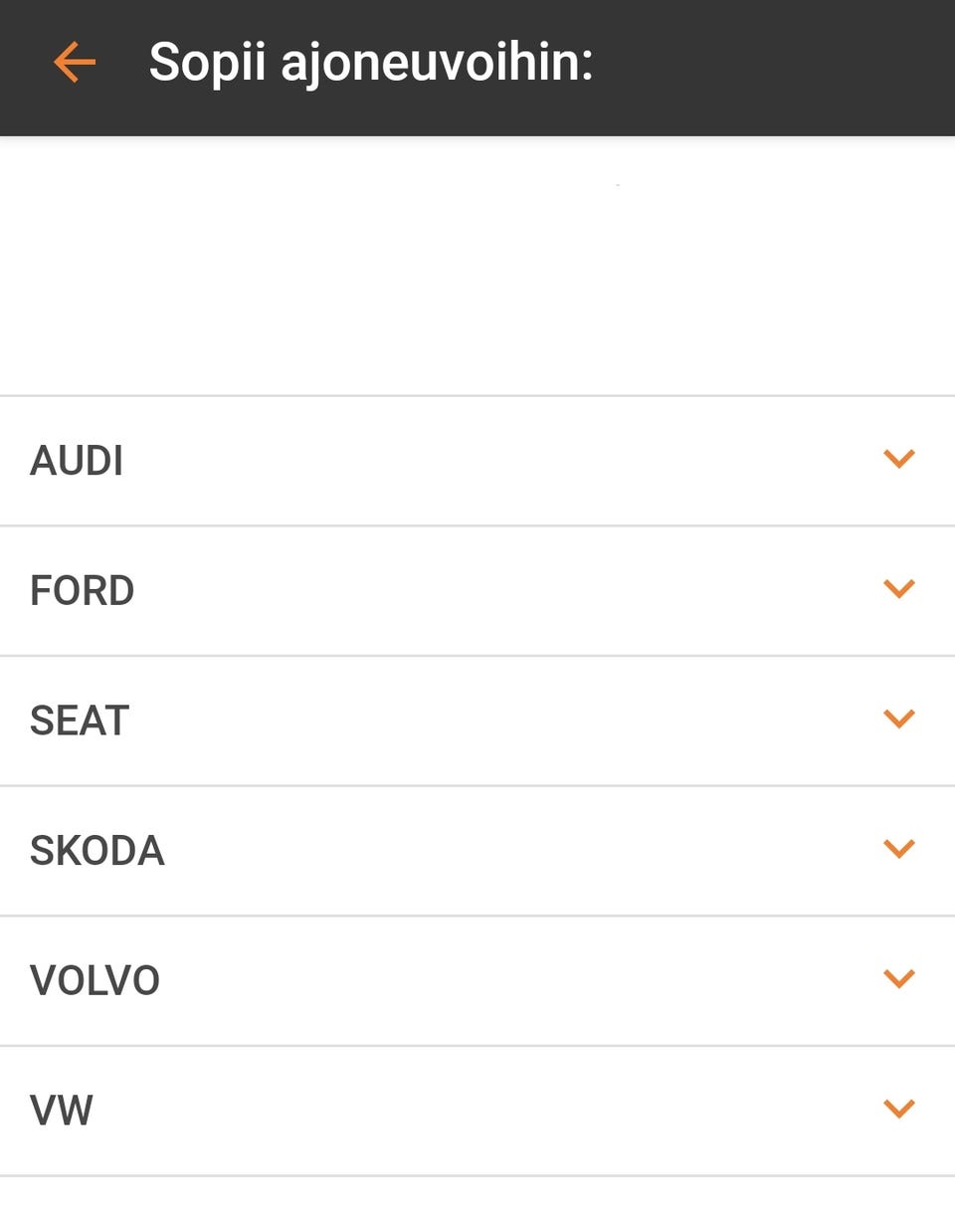Expand the FORD chevron arrow
Image resolution: width=955 pixels, height=1232 pixels.
pos(898,589)
